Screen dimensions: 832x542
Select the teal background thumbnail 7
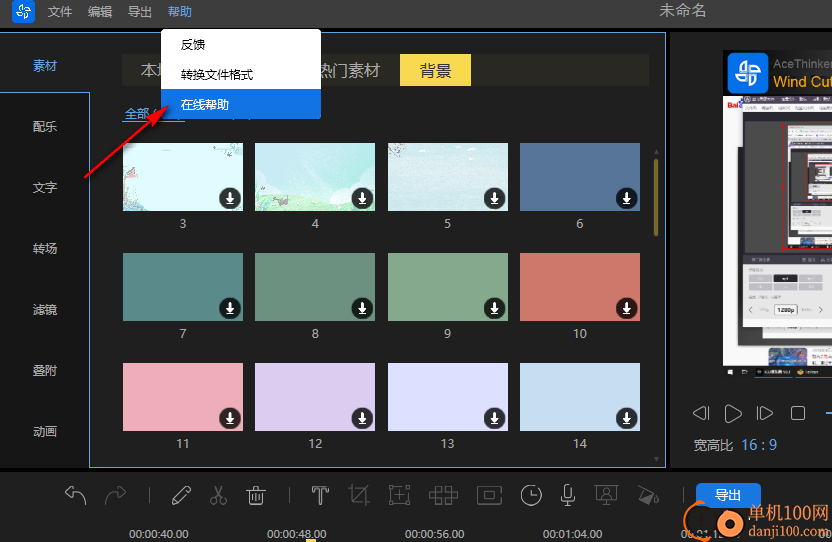[183, 287]
